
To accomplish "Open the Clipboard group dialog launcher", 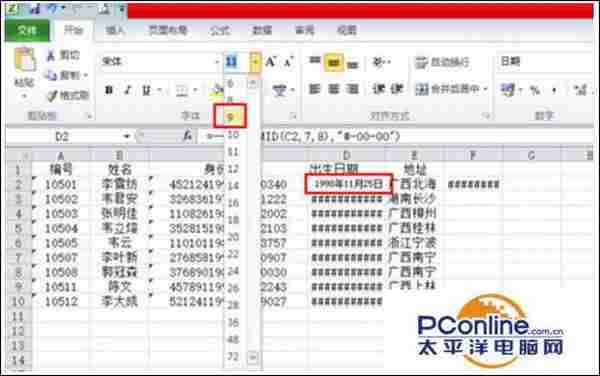I will [89, 116].
